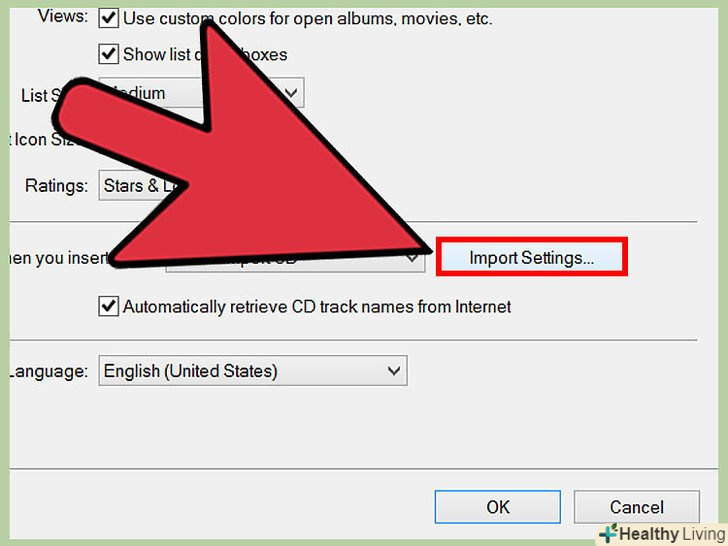Open the CD insert action dropdown arrow
Screen dimensions: 728x546
pyautogui.click(x=412, y=258)
